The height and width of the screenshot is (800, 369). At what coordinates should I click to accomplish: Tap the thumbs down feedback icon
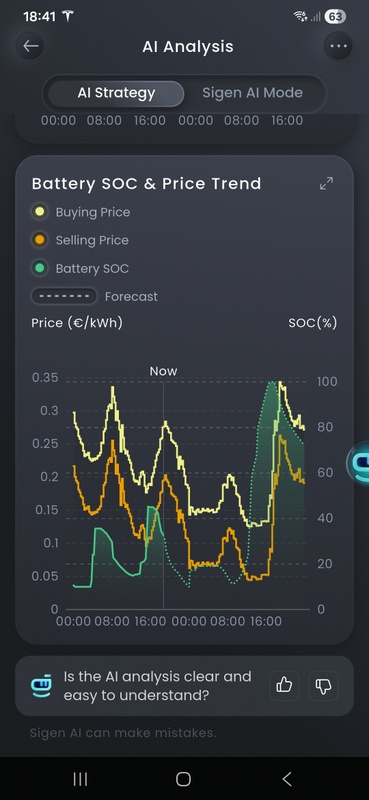click(x=324, y=685)
